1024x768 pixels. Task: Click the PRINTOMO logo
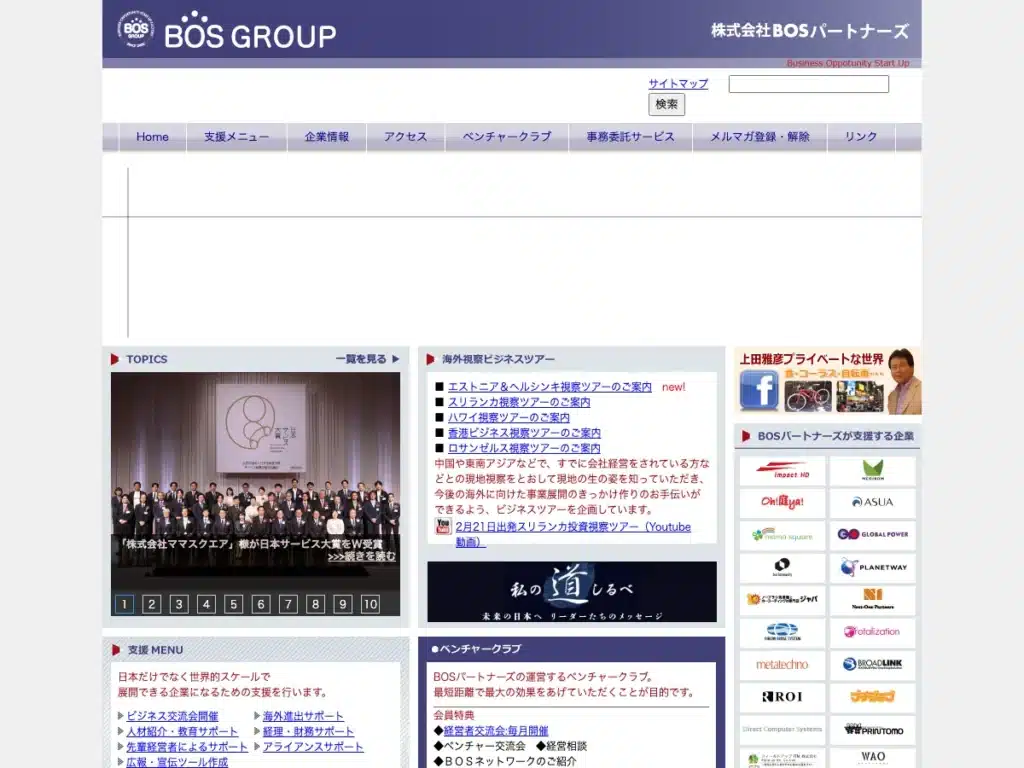click(872, 729)
